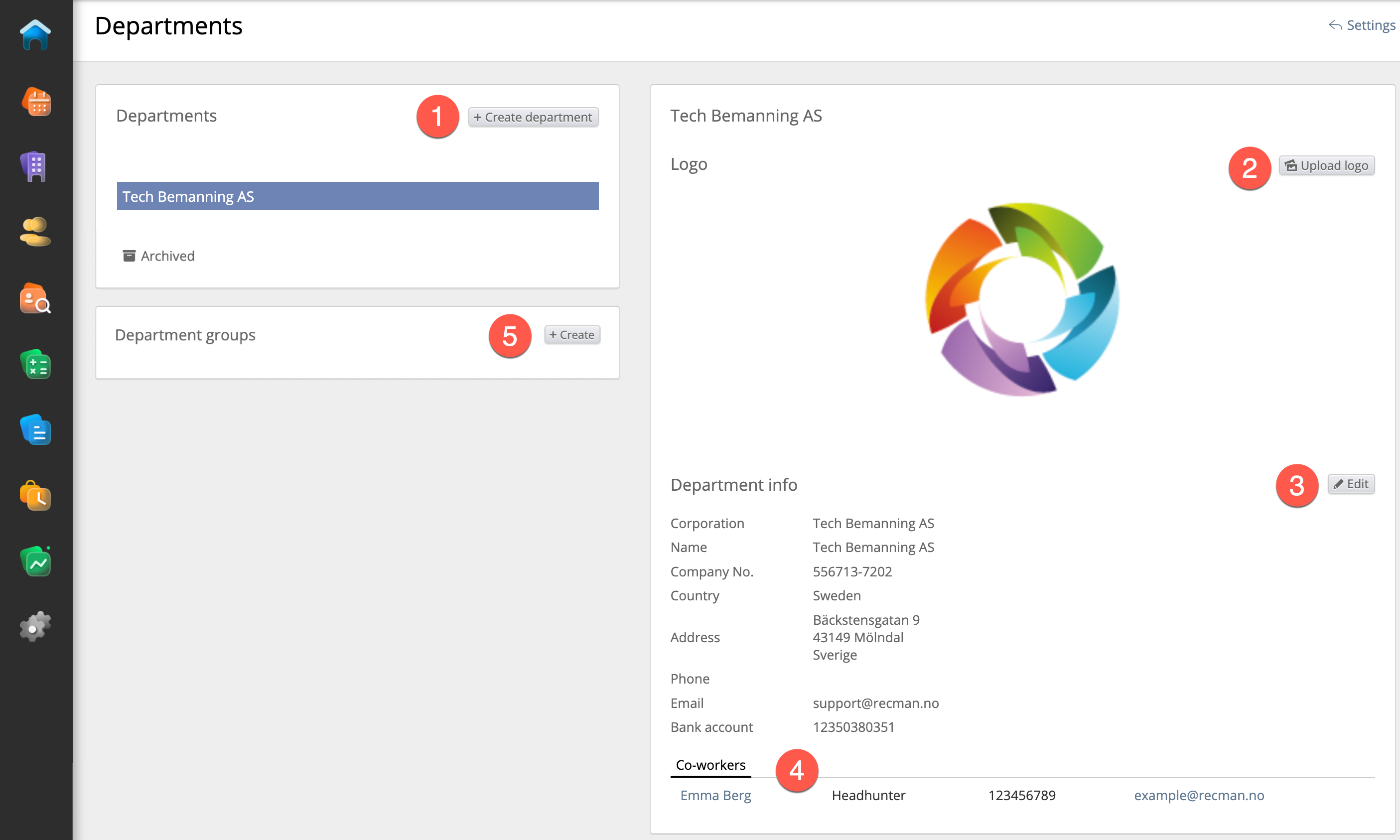Open the home dashboard icon

pyautogui.click(x=35, y=35)
